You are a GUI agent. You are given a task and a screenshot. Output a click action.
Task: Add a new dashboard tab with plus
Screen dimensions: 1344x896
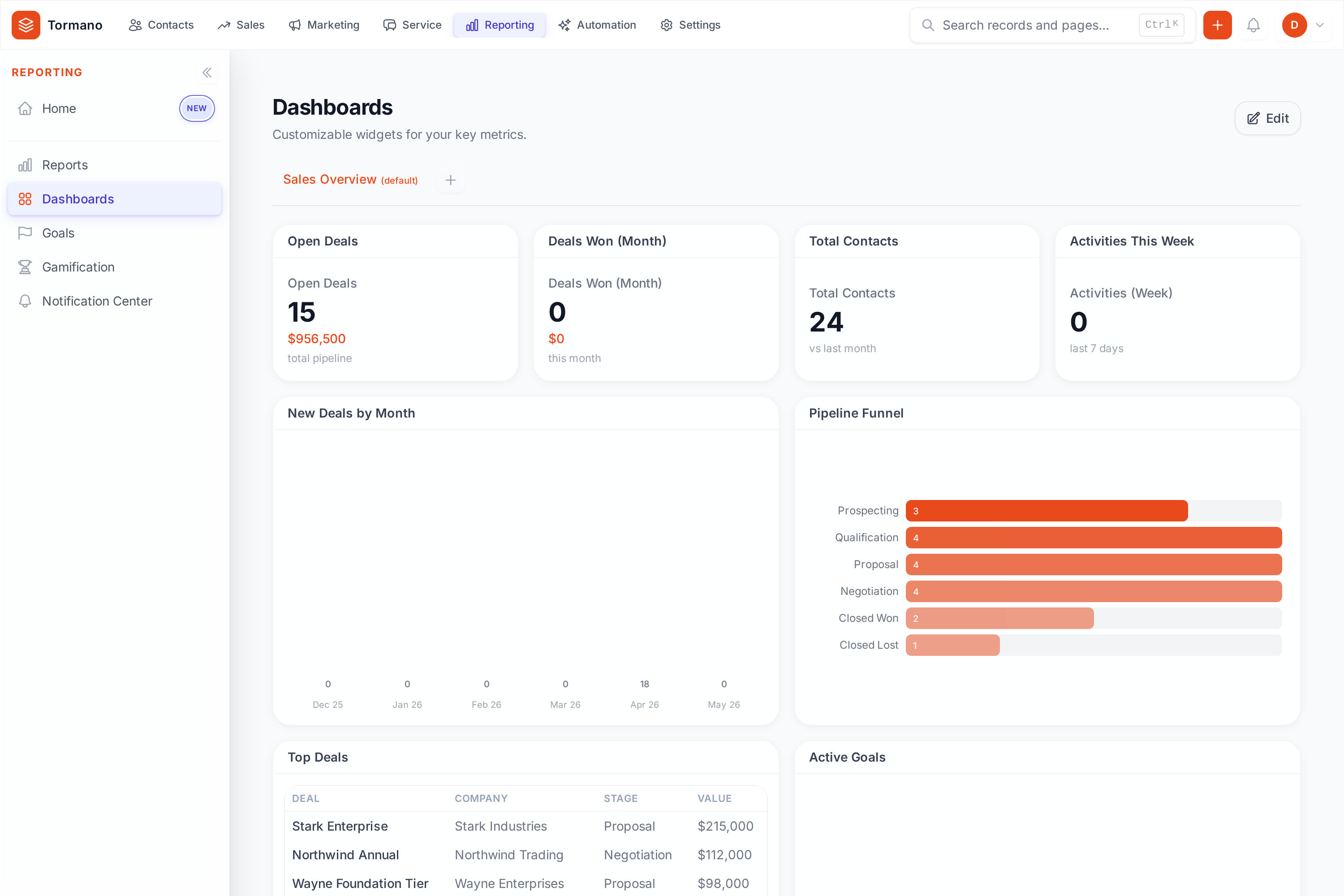tap(450, 180)
